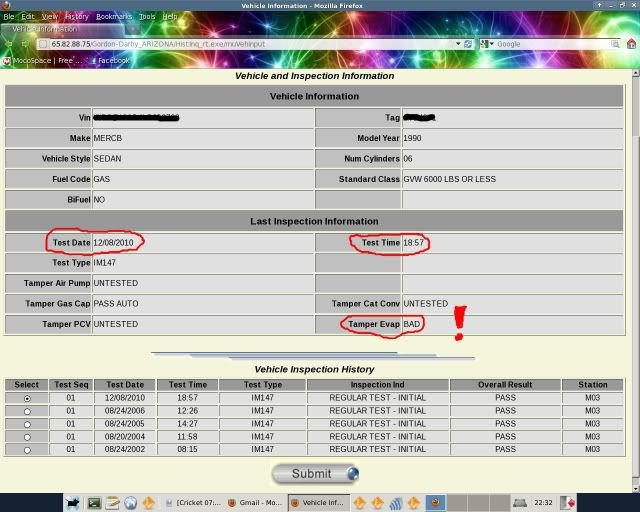Screen dimensions: 640x512
Task: Select the 08/24/2006 inspection radio button
Action: [27, 411]
